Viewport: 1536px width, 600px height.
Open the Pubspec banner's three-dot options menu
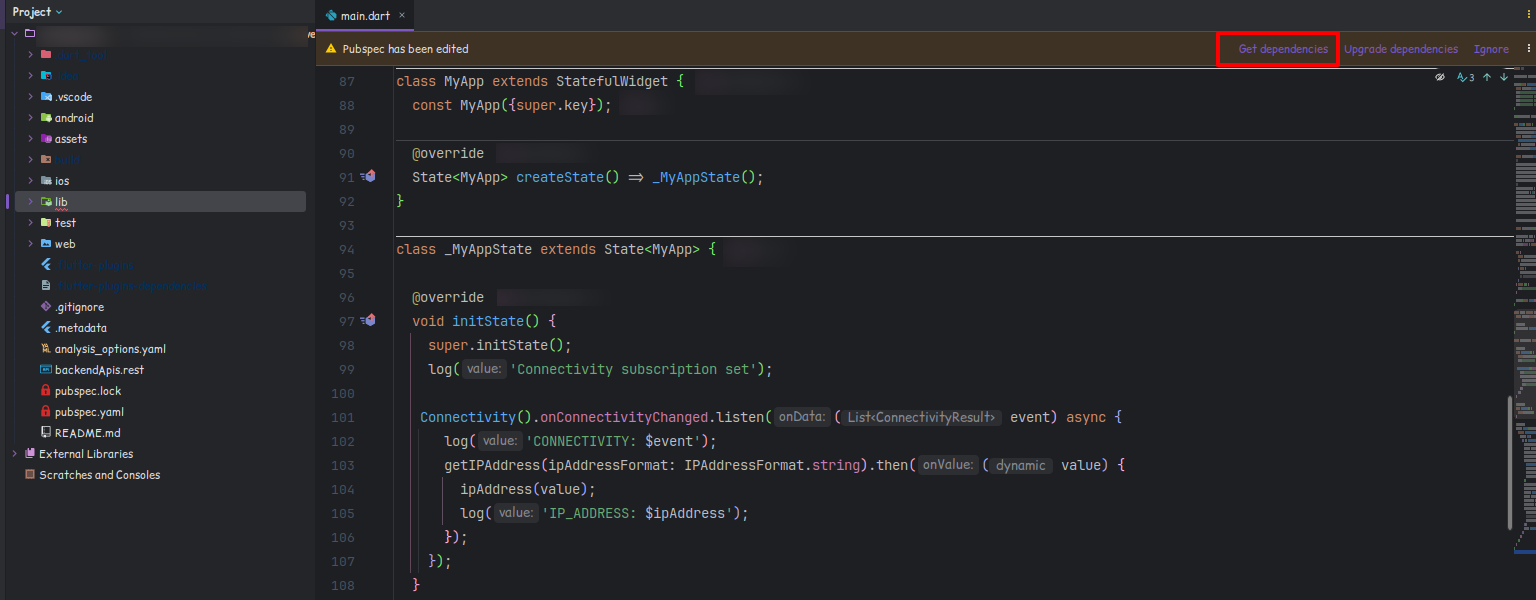click(1528, 49)
